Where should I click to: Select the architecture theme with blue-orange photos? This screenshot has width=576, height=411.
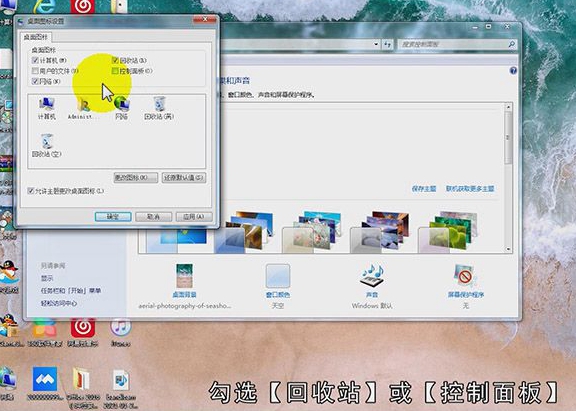[x=244, y=231]
